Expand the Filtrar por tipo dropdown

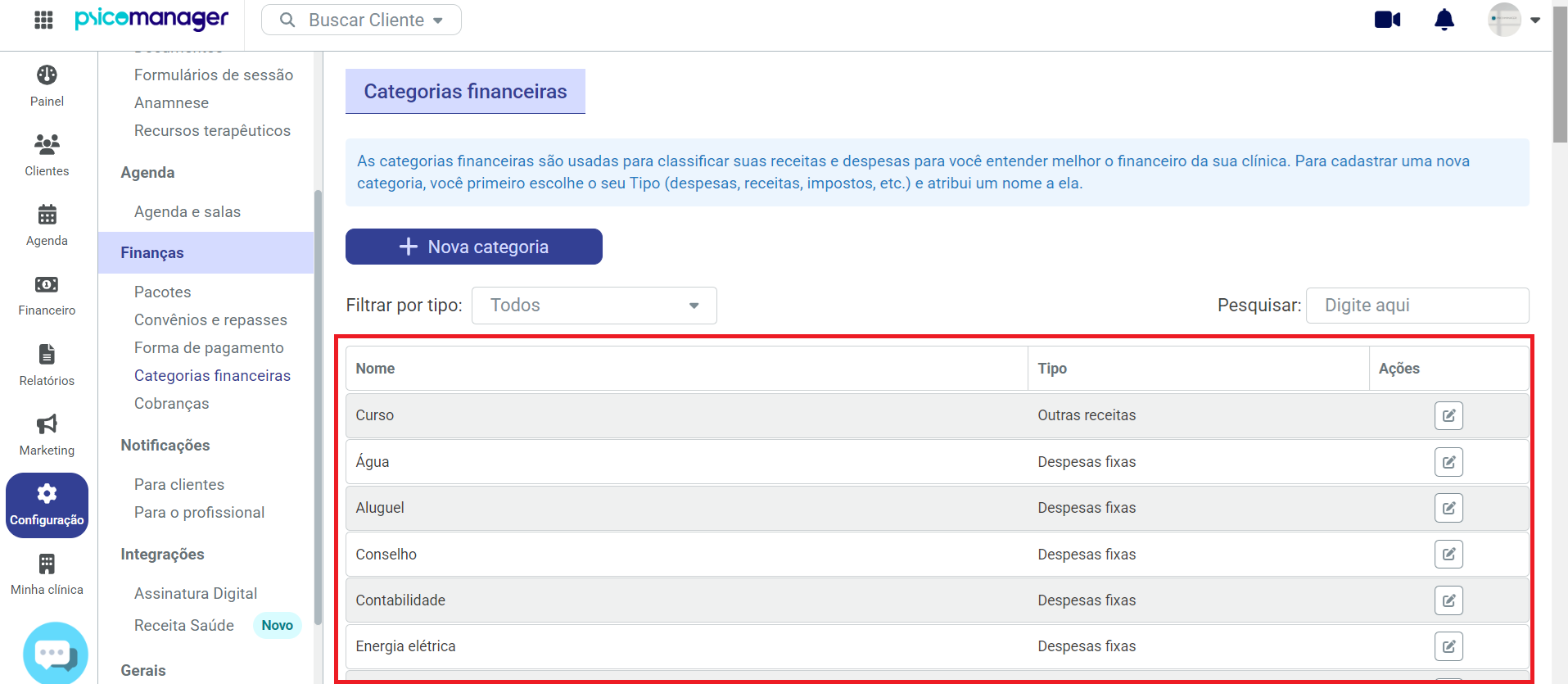pos(594,306)
